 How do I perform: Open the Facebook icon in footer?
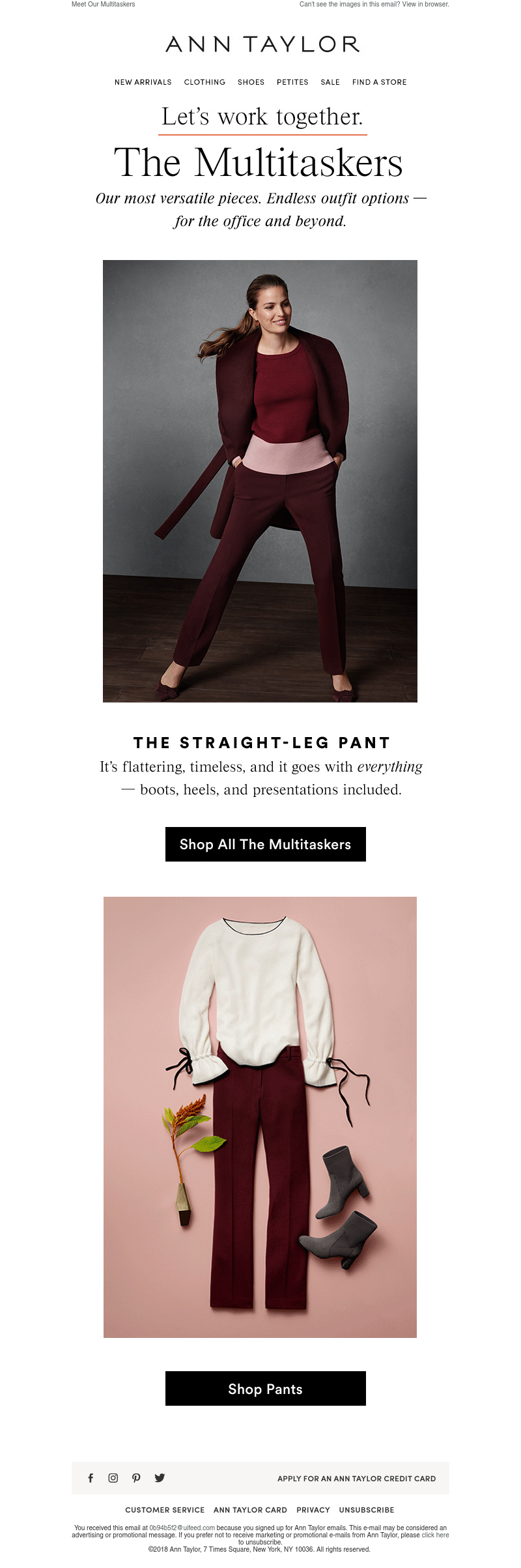coord(91,1477)
